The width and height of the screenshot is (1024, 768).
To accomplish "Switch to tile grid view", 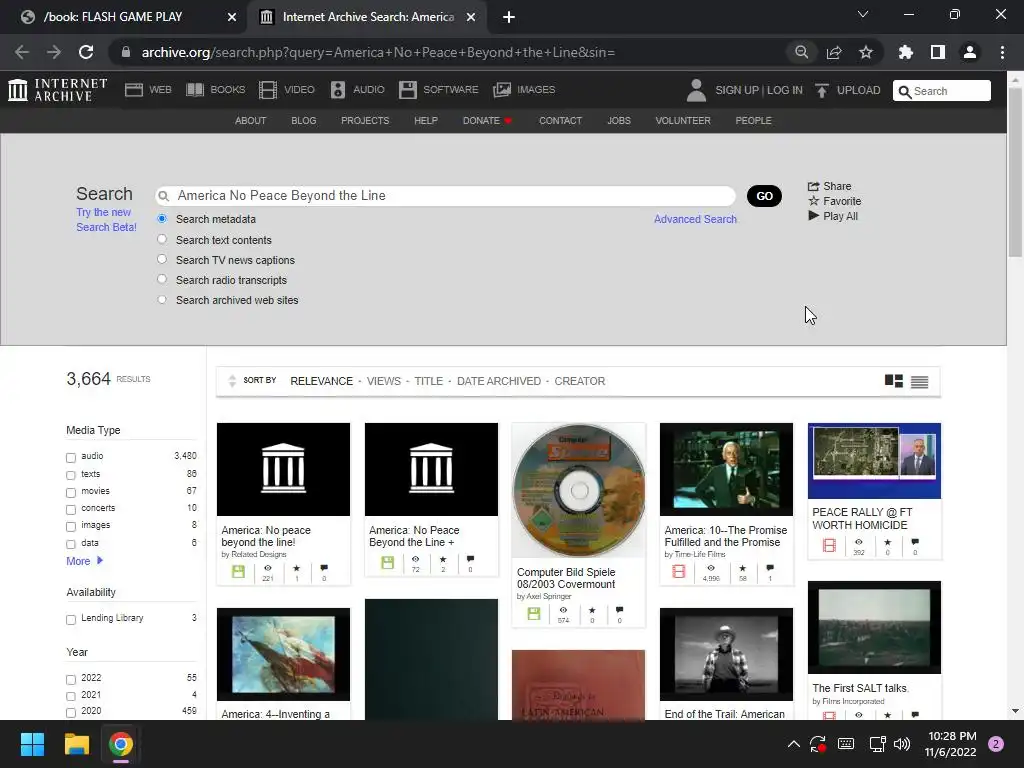I will pos(893,381).
